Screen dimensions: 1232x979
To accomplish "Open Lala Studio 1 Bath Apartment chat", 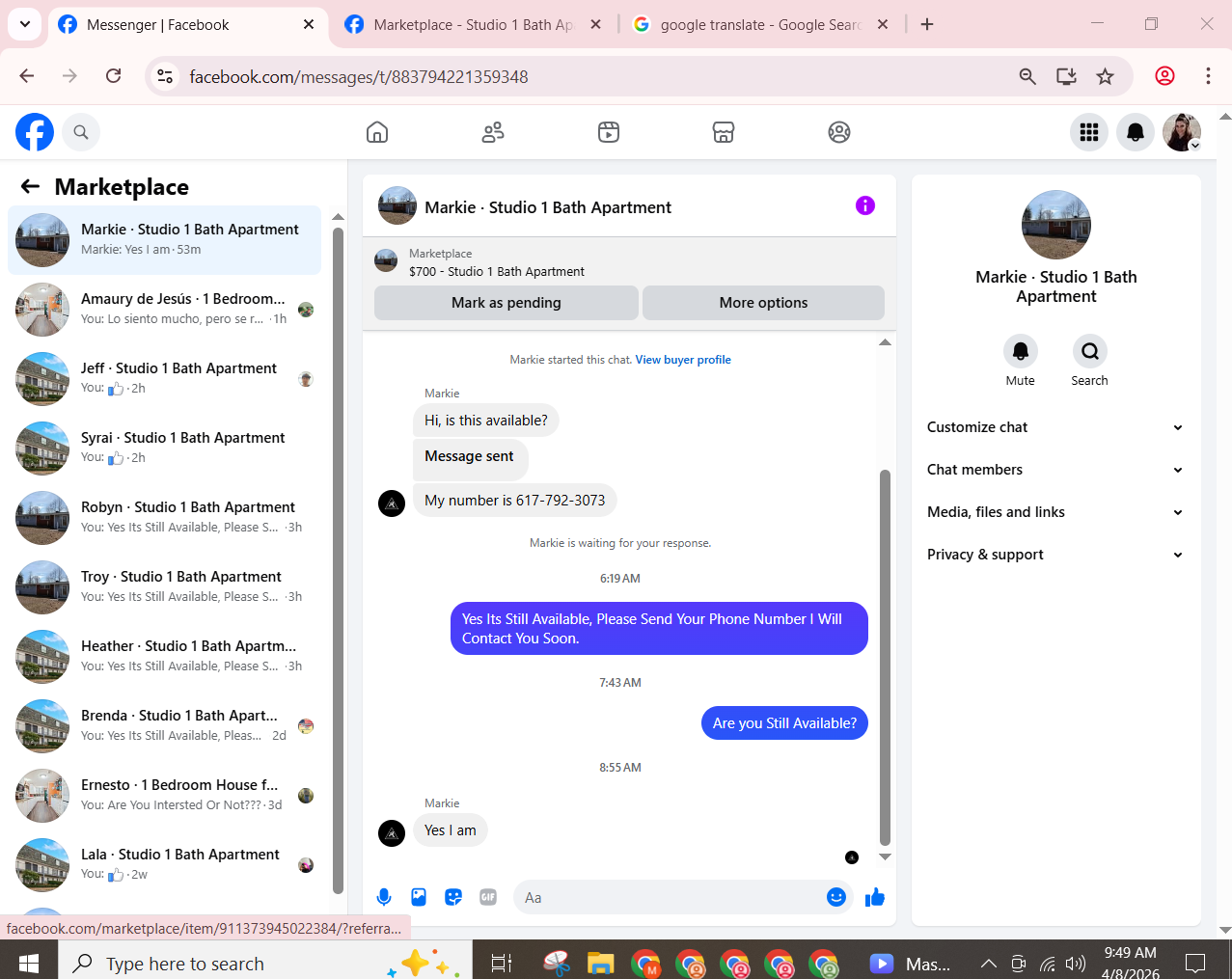I will pyautogui.click(x=164, y=865).
